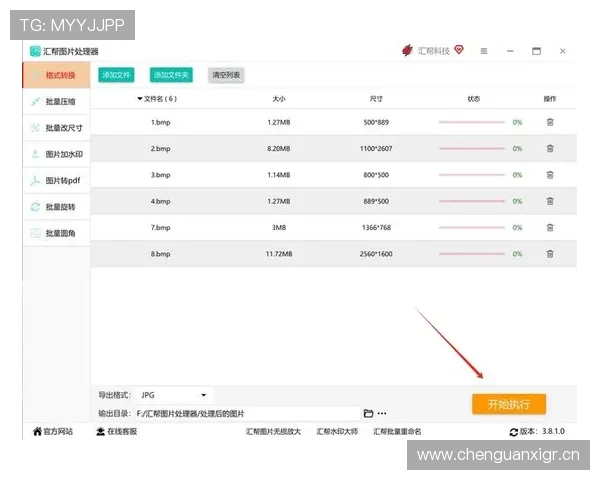This screenshot has width=600, height=480.
Task: Remove 4.bmp using its trash icon
Action: pyautogui.click(x=550, y=201)
